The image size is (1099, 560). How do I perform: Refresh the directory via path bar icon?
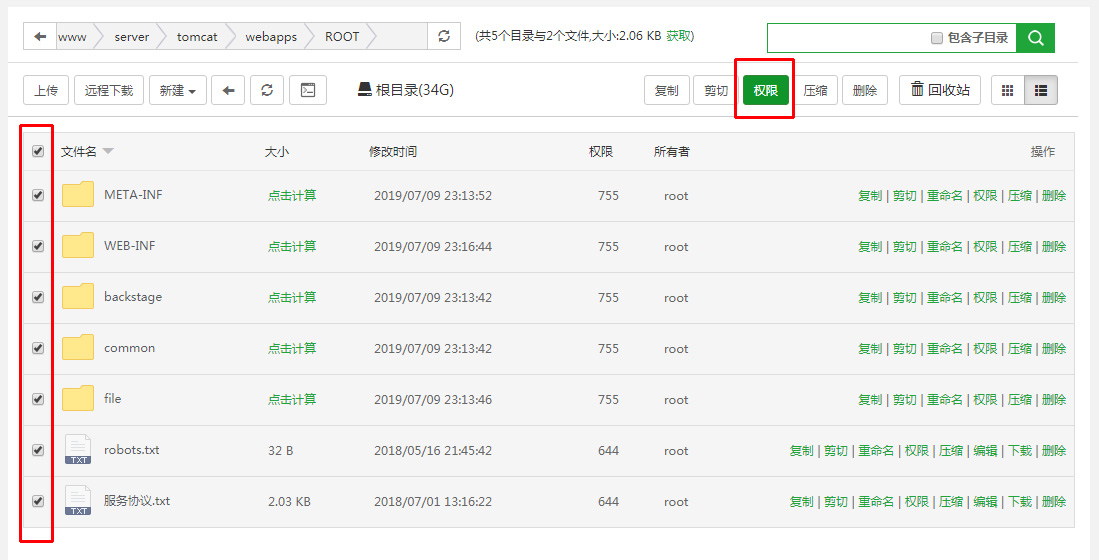(444, 37)
